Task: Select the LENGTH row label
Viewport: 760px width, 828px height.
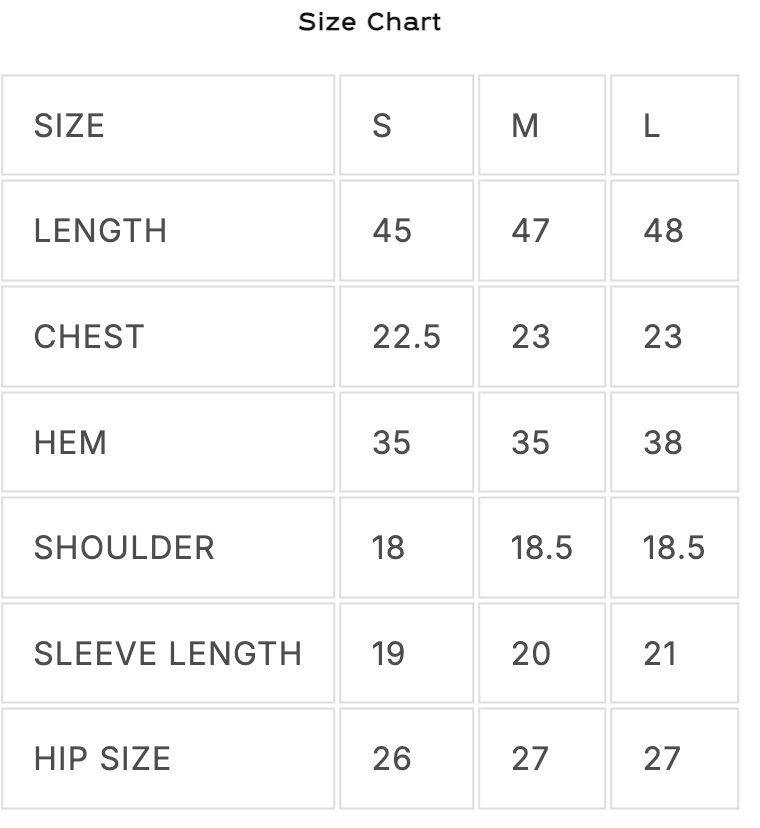Action: coord(100,231)
